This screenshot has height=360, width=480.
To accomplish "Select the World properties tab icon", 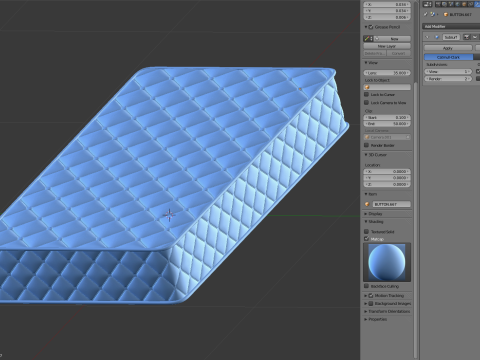I will (457, 4).
